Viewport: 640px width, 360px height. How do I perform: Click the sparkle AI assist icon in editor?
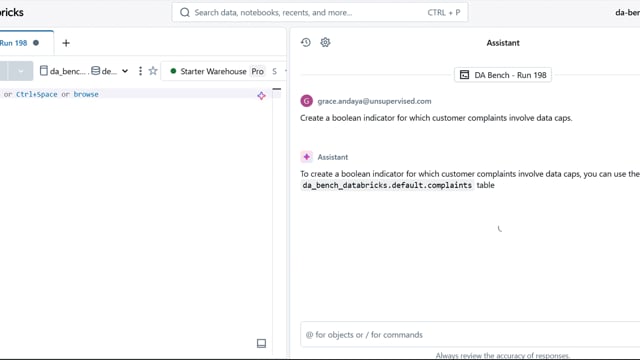point(261,96)
